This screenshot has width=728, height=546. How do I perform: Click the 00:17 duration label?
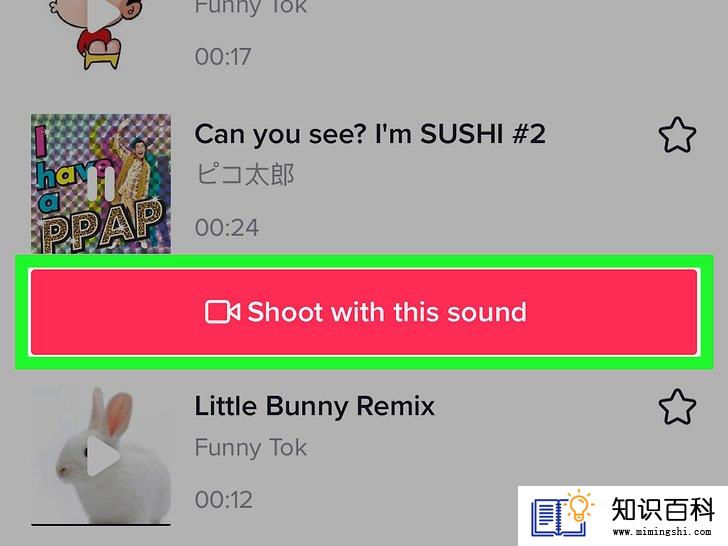223,57
